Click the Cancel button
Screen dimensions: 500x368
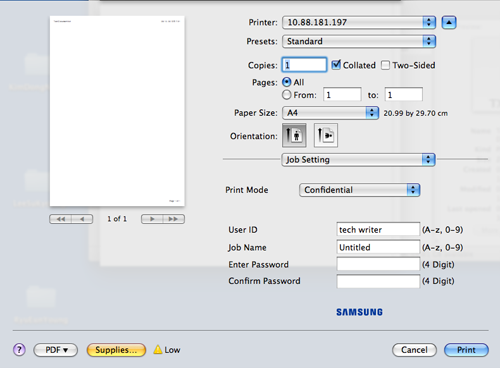tap(414, 350)
